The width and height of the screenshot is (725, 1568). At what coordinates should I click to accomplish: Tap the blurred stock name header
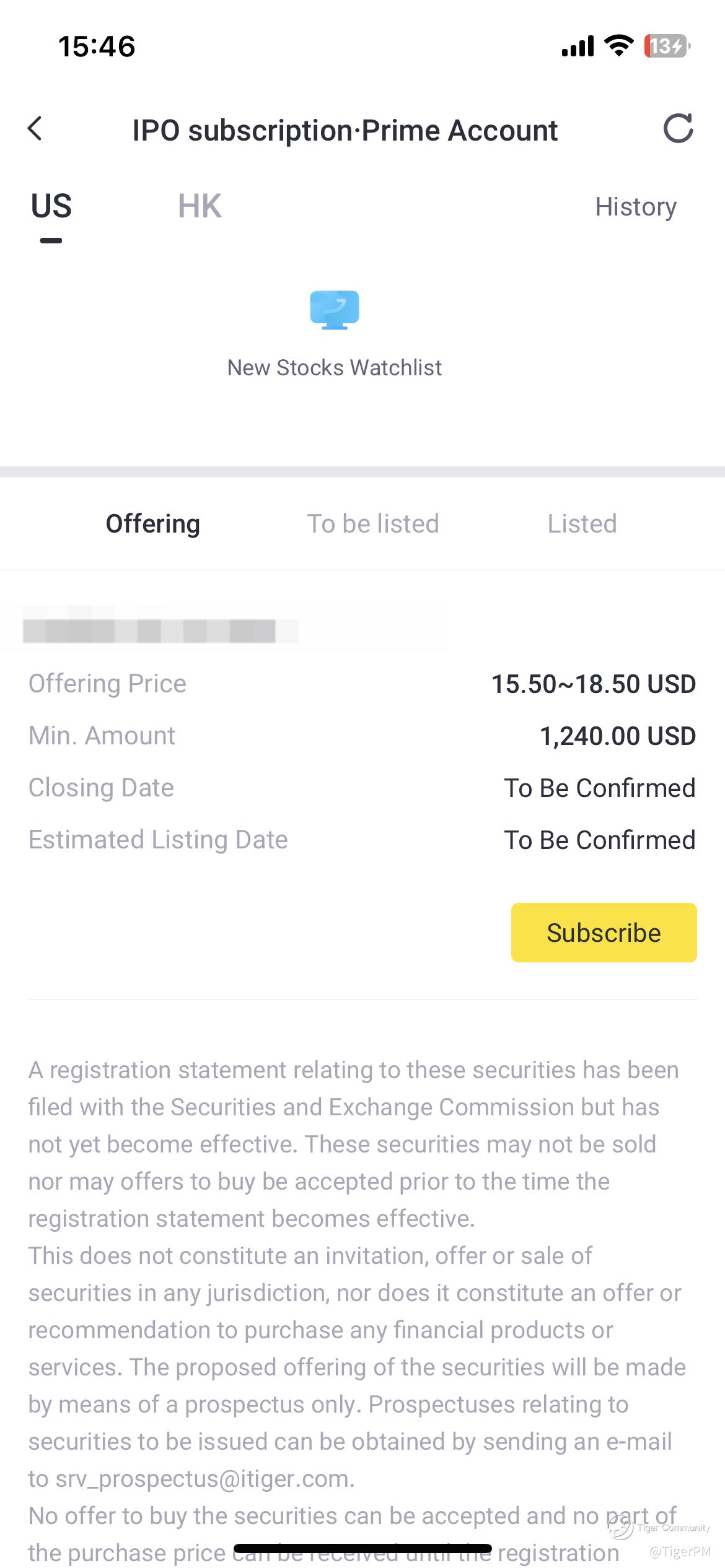160,631
